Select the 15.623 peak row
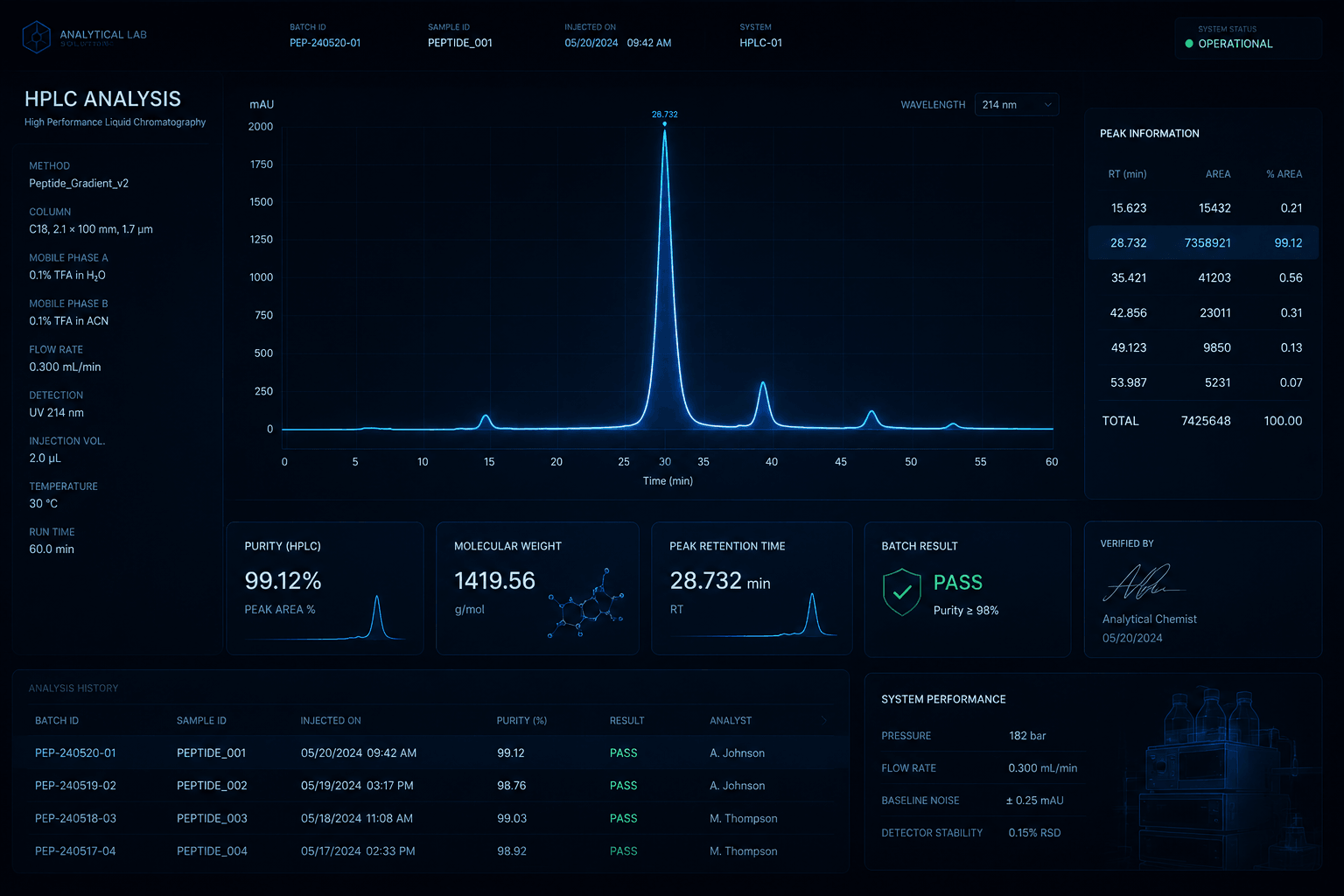Image resolution: width=1344 pixels, height=896 pixels. [x=1203, y=208]
